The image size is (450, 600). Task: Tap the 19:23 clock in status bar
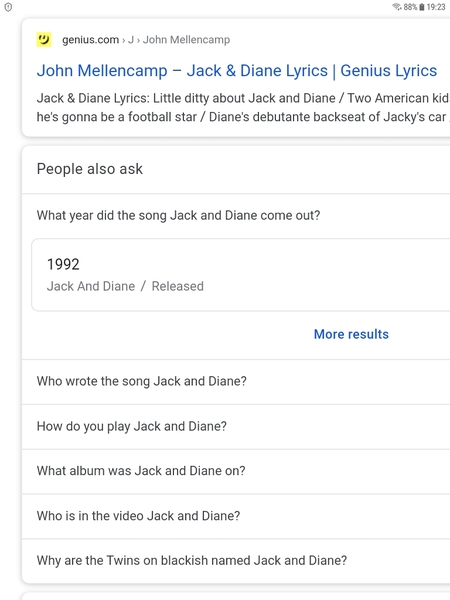(x=436, y=7)
